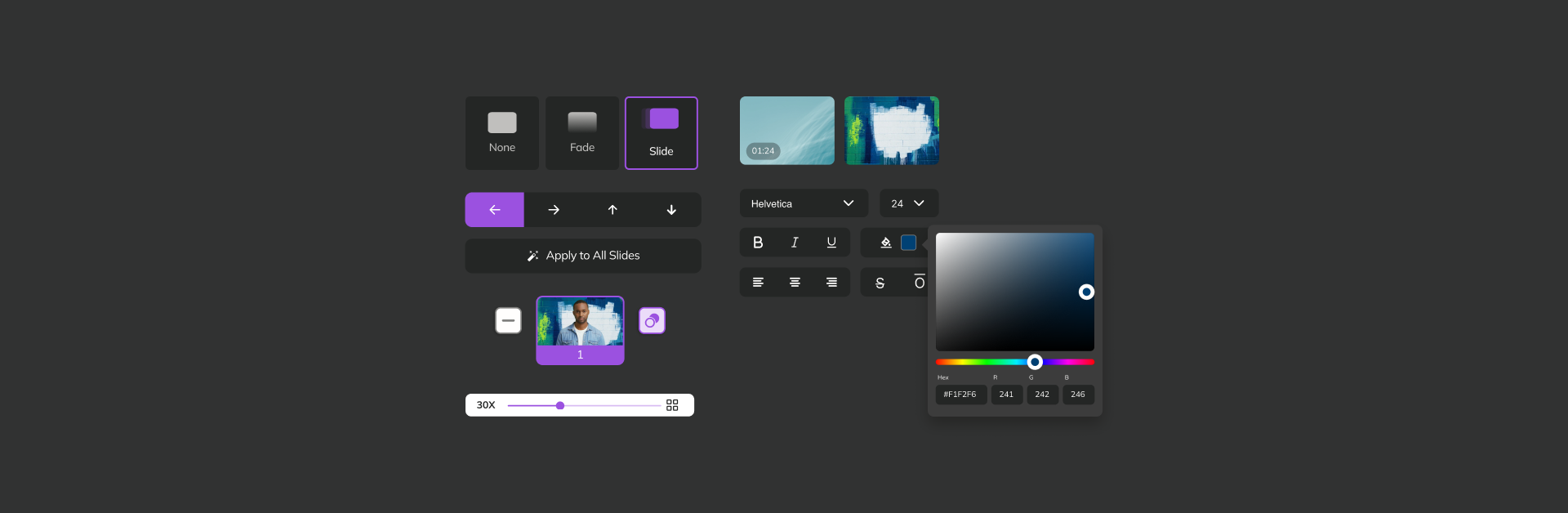Choose the right arrow slide direction
This screenshot has height=513, width=1568.
point(554,210)
